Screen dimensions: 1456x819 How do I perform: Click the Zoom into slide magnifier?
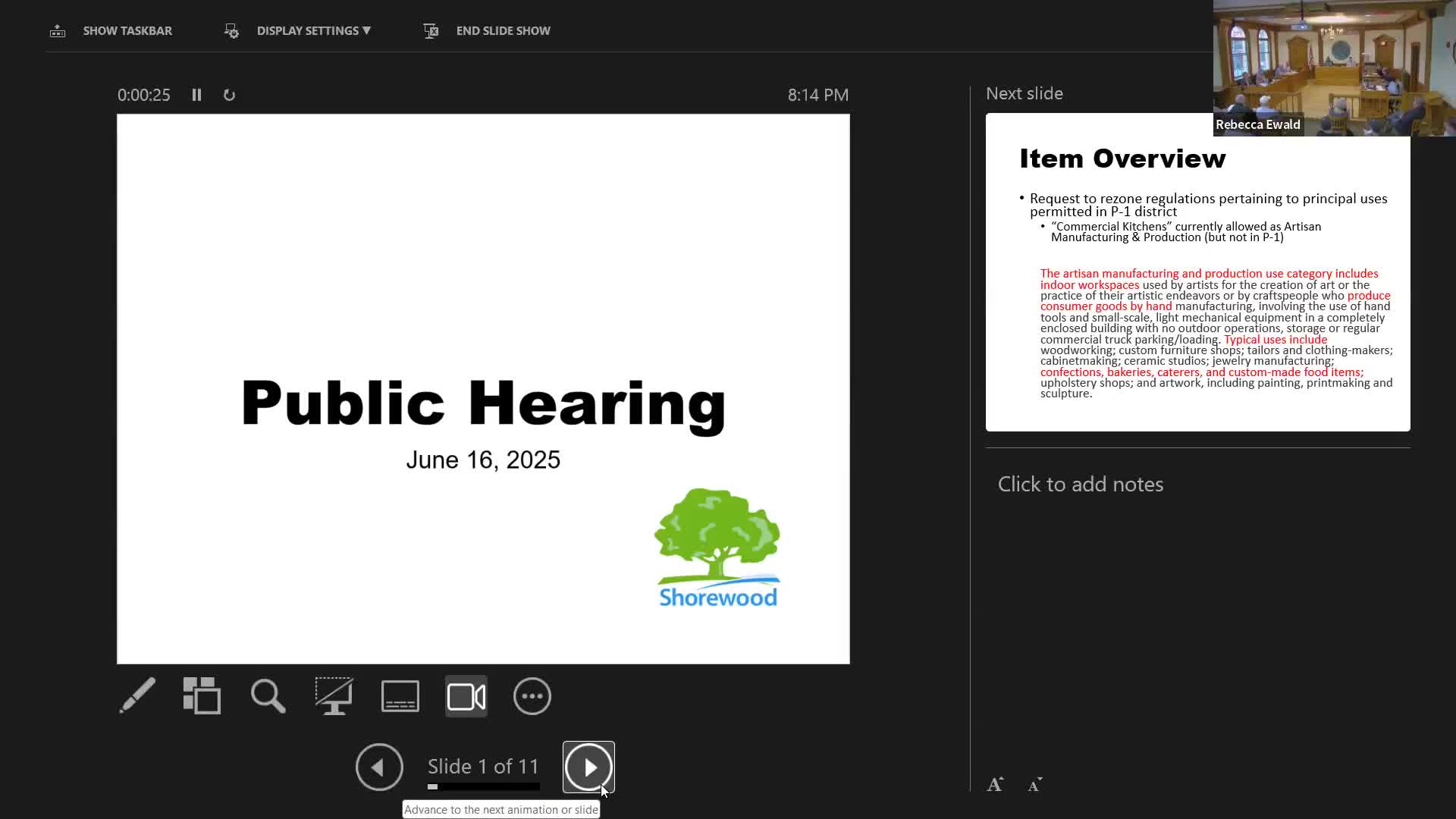(268, 695)
